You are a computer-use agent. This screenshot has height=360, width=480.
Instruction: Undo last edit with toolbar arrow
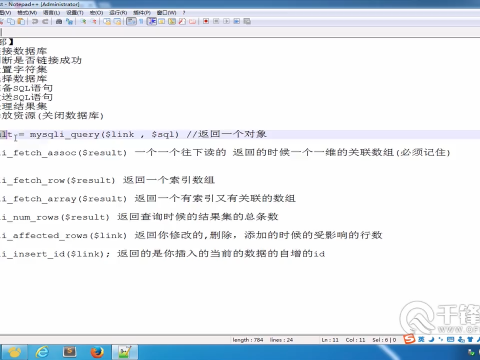click(35, 21)
